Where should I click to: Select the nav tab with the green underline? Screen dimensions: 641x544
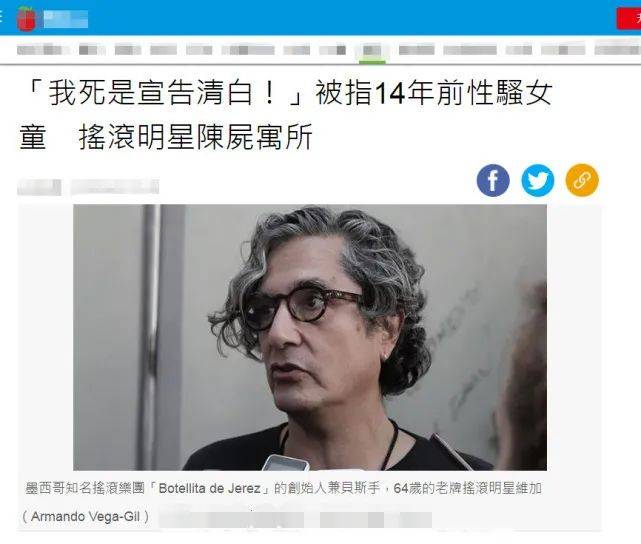(x=372, y=50)
